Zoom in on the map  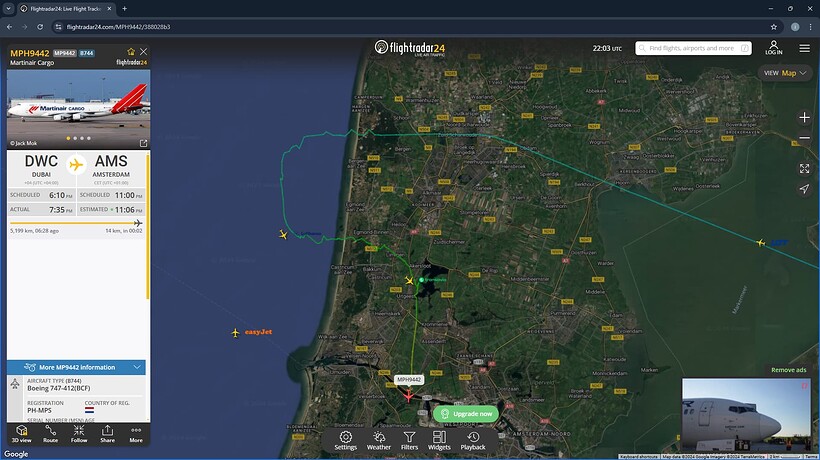(804, 118)
